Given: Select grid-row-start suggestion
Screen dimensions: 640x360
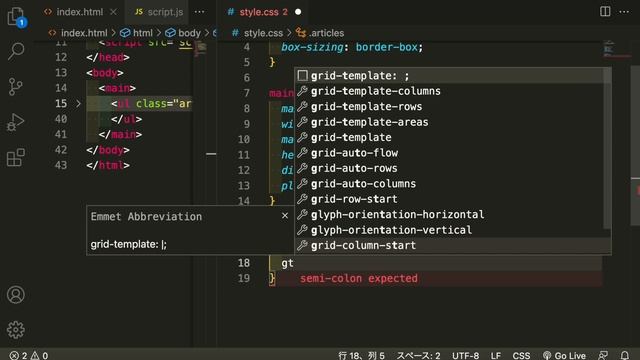Looking at the screenshot, I should [x=449, y=199].
